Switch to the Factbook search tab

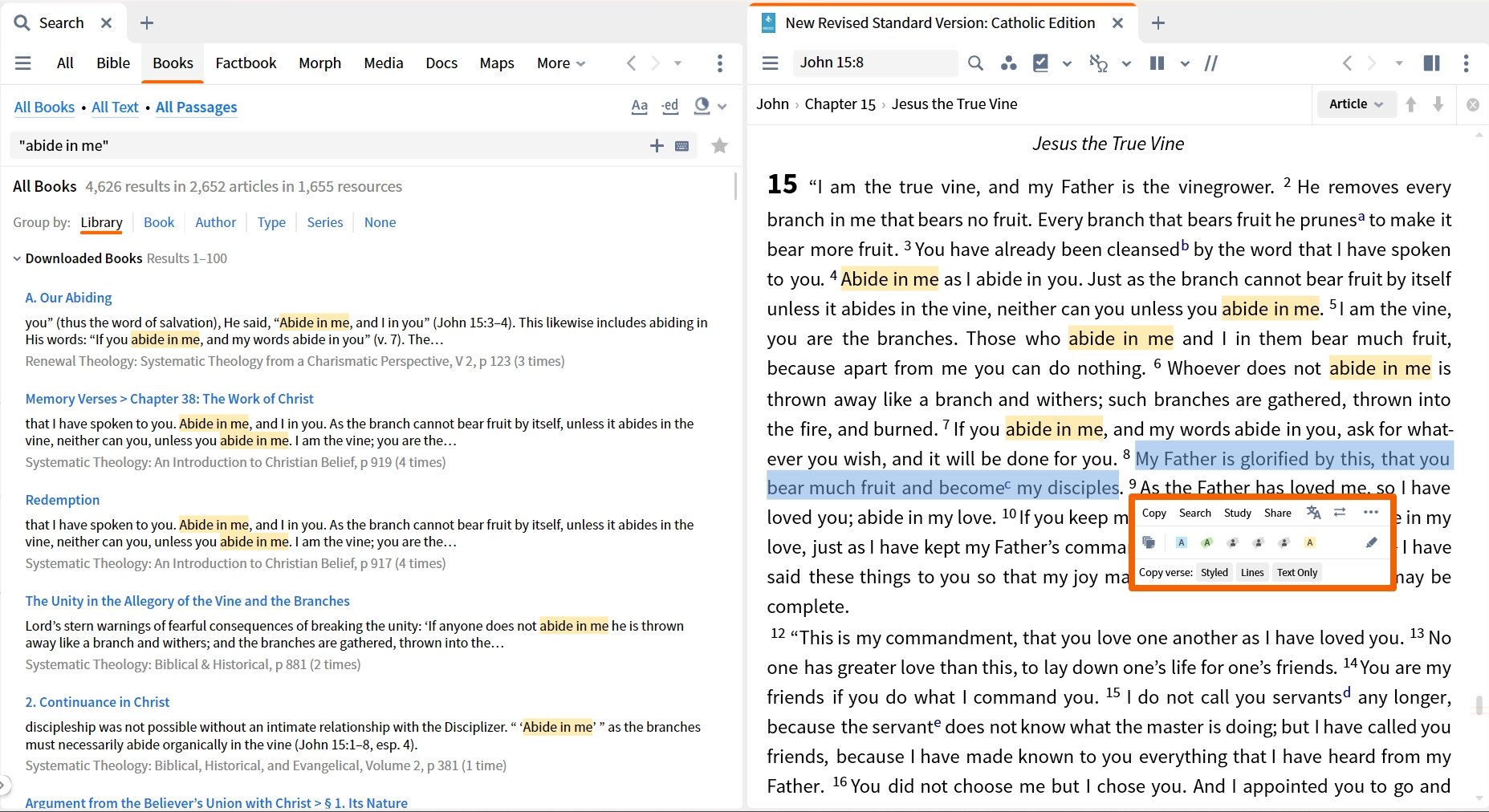pyautogui.click(x=246, y=63)
